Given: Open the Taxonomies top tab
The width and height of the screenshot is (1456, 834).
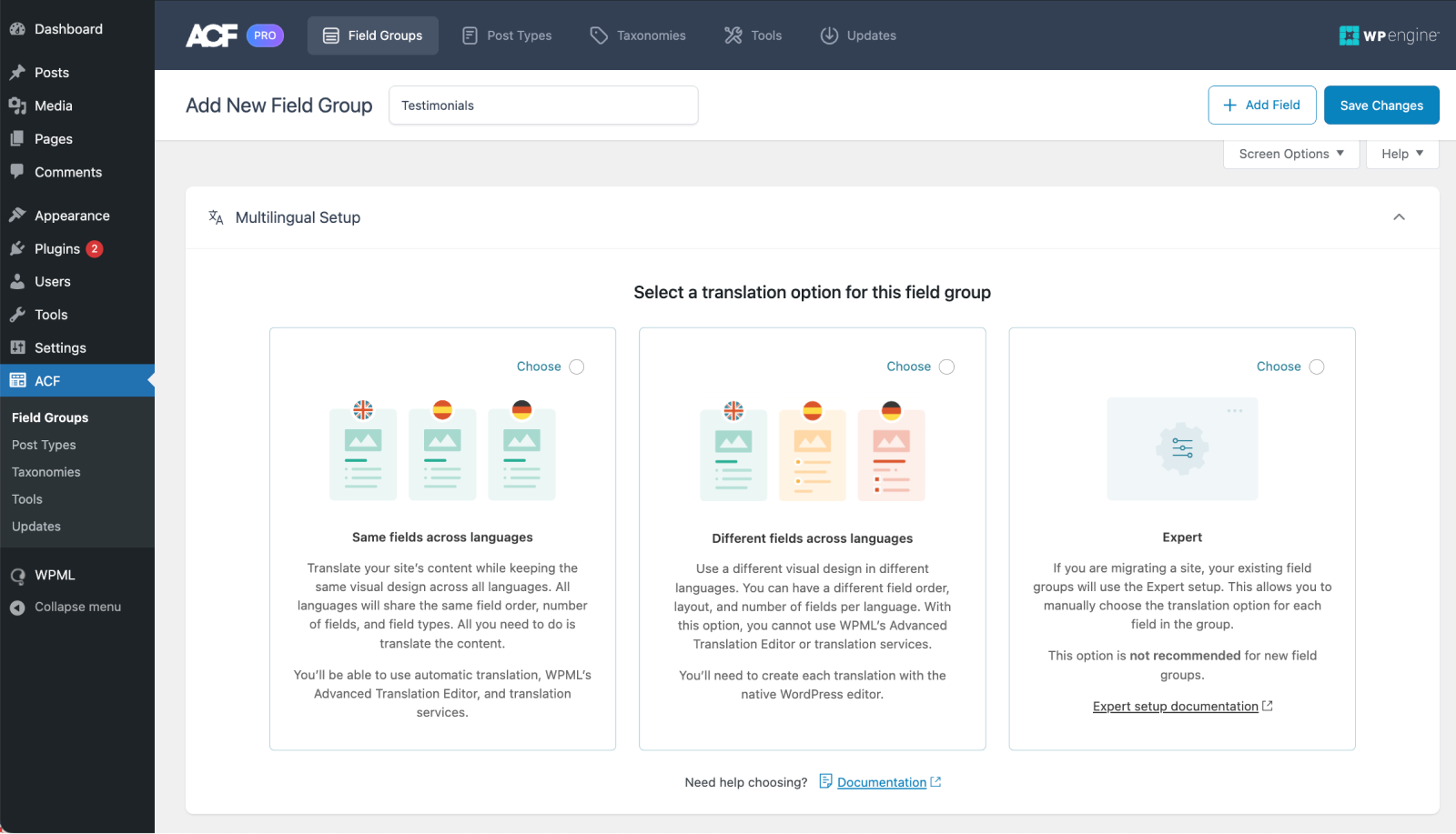Looking at the screenshot, I should pyautogui.click(x=638, y=35).
